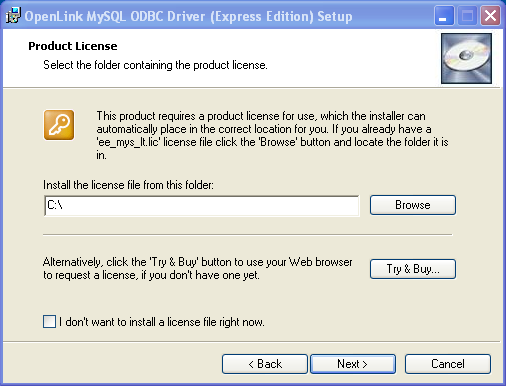
Task: Close the OpenLink Setup window
Action: 490,16
